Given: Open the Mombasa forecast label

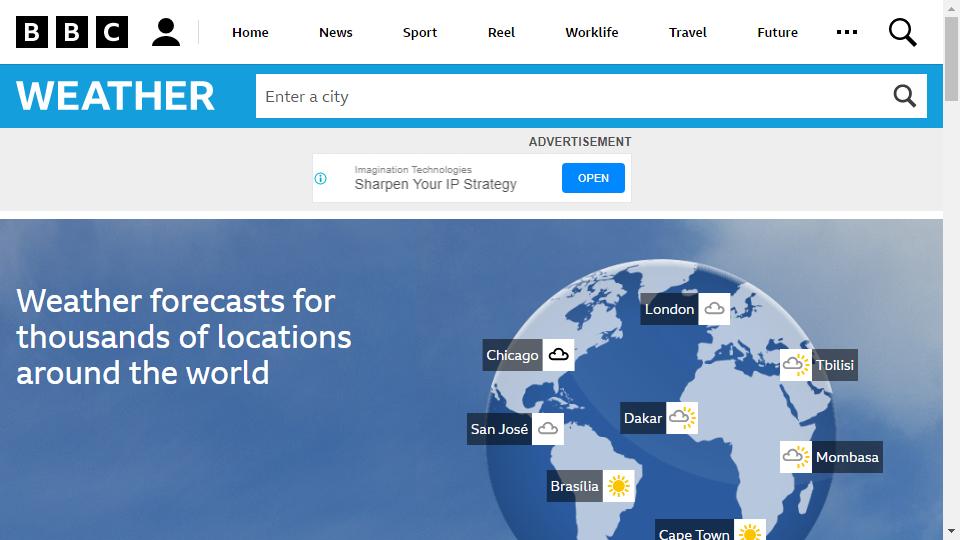Looking at the screenshot, I should click(x=847, y=457).
